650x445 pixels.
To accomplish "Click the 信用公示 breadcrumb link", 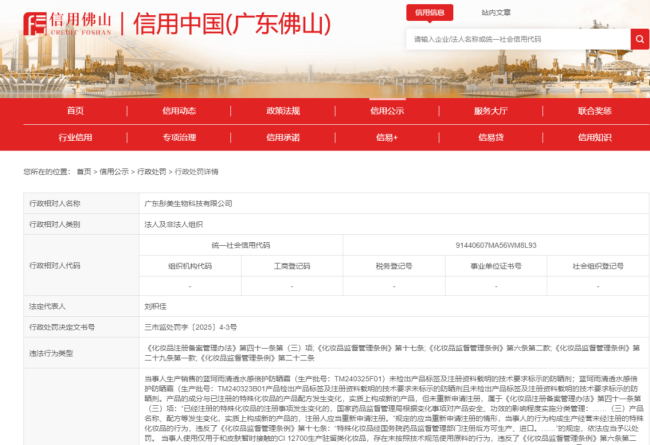I will [x=114, y=172].
